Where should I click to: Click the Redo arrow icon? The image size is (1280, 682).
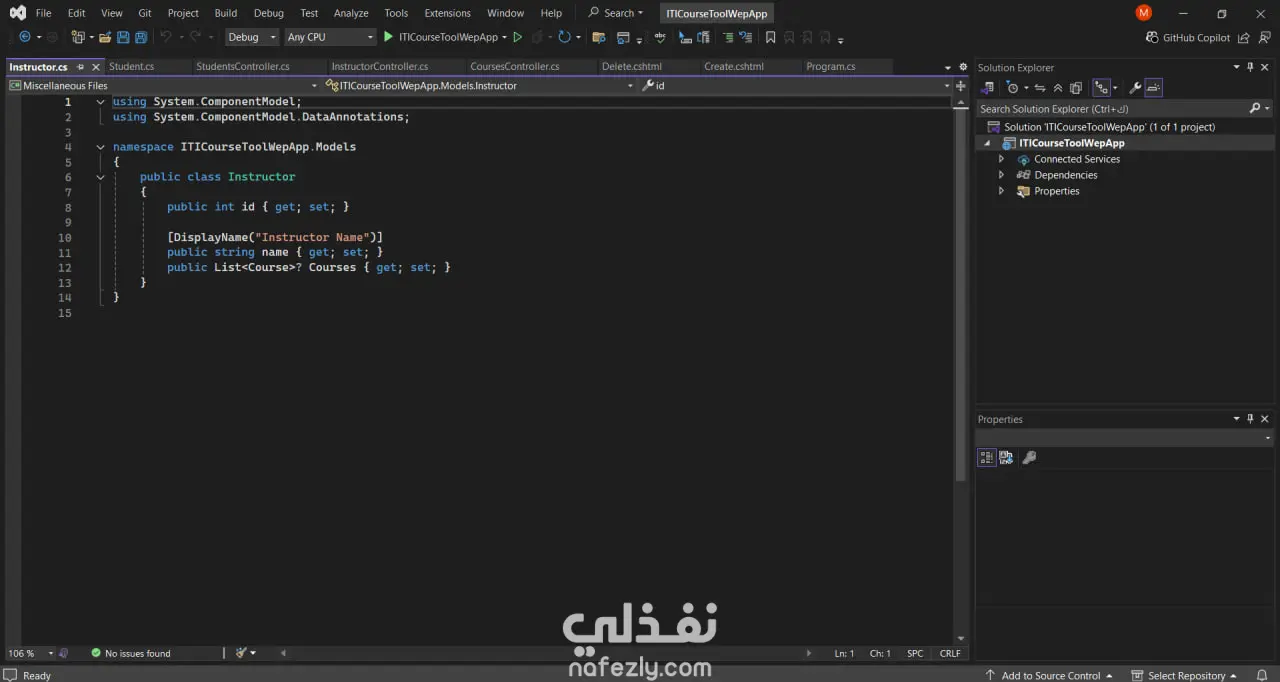pos(196,37)
